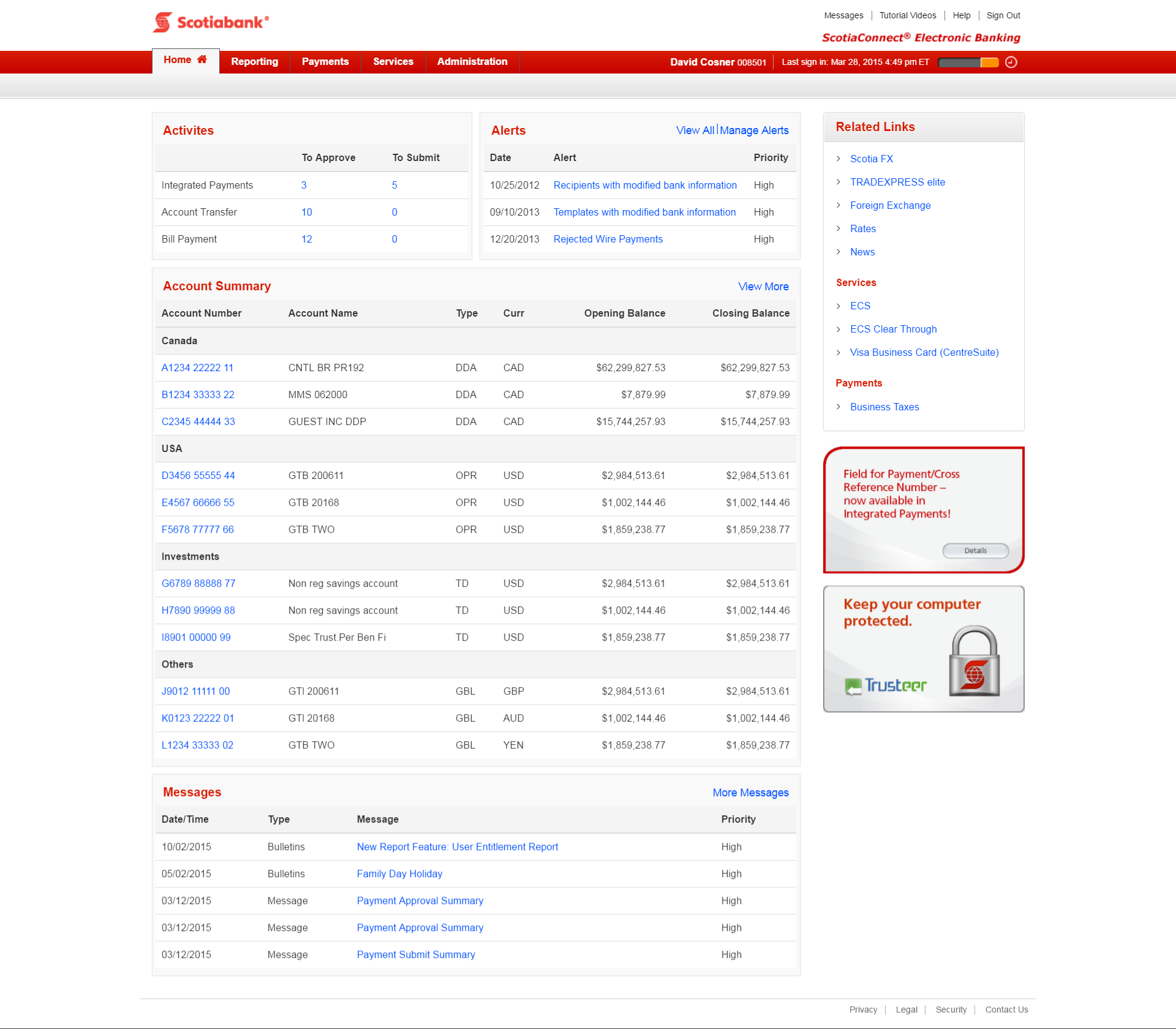
Task: Click chevron arrow beside ECS Clear Through
Action: click(839, 329)
